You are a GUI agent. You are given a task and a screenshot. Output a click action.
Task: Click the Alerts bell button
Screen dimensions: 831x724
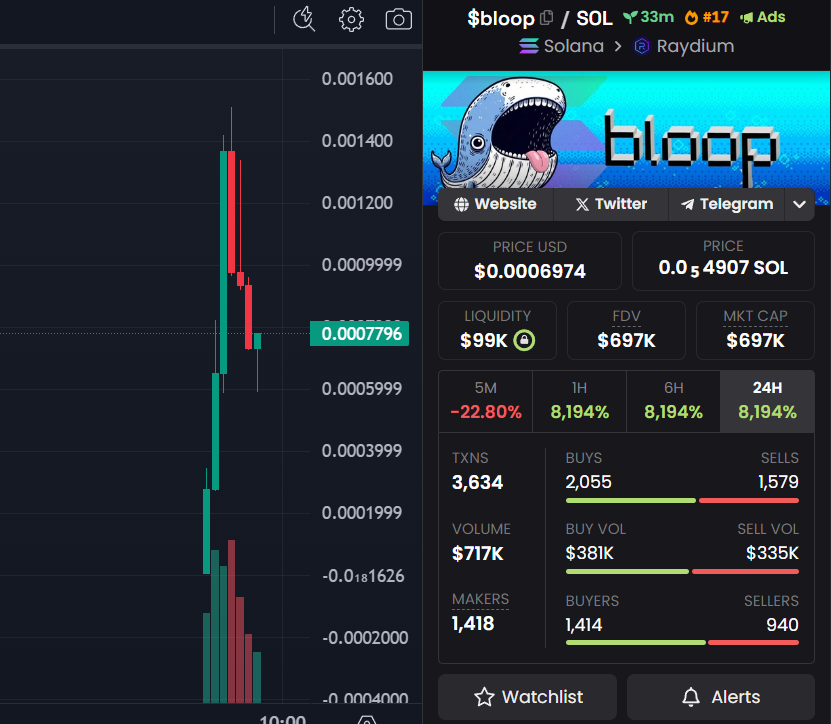point(721,696)
